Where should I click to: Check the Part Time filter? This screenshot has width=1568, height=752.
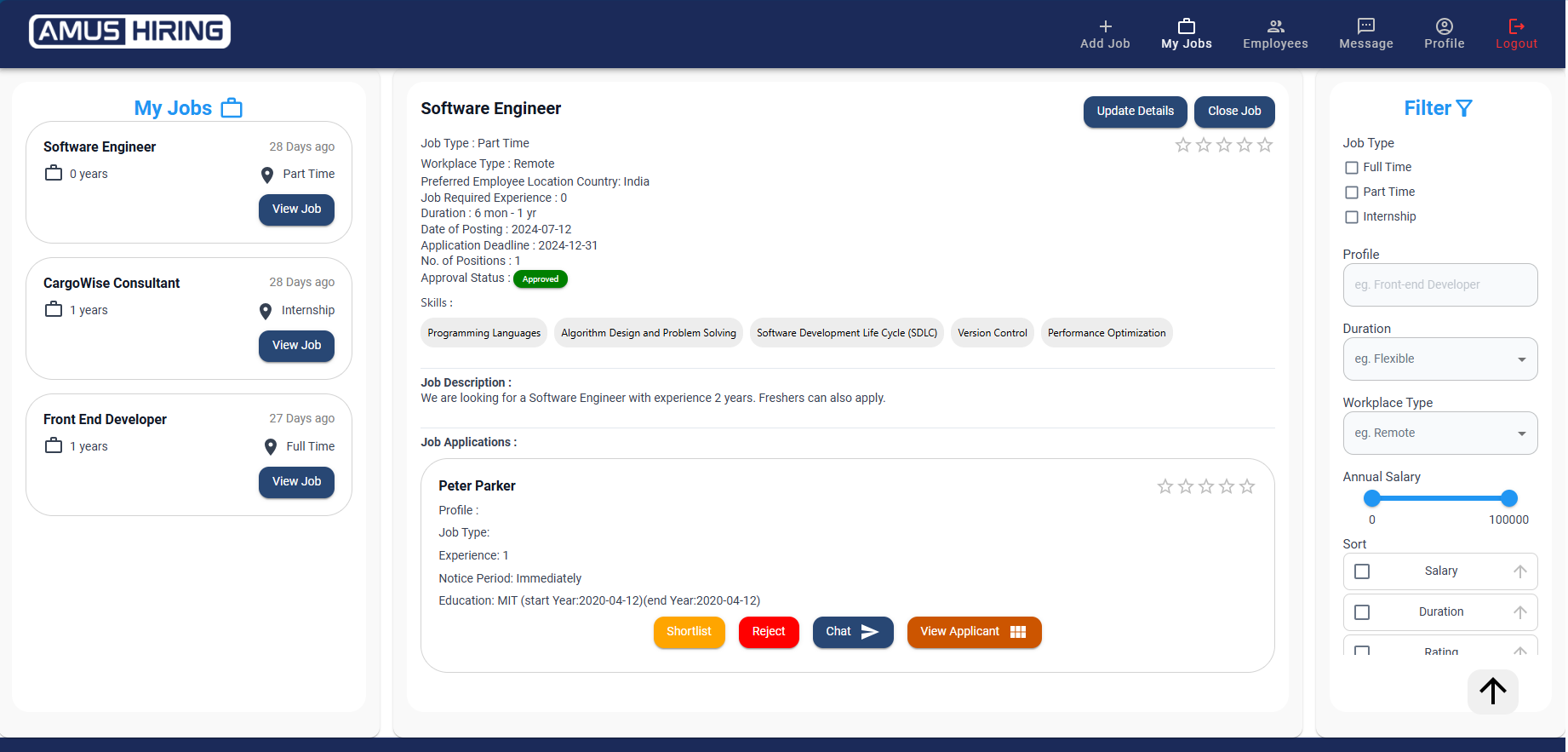point(1353,192)
